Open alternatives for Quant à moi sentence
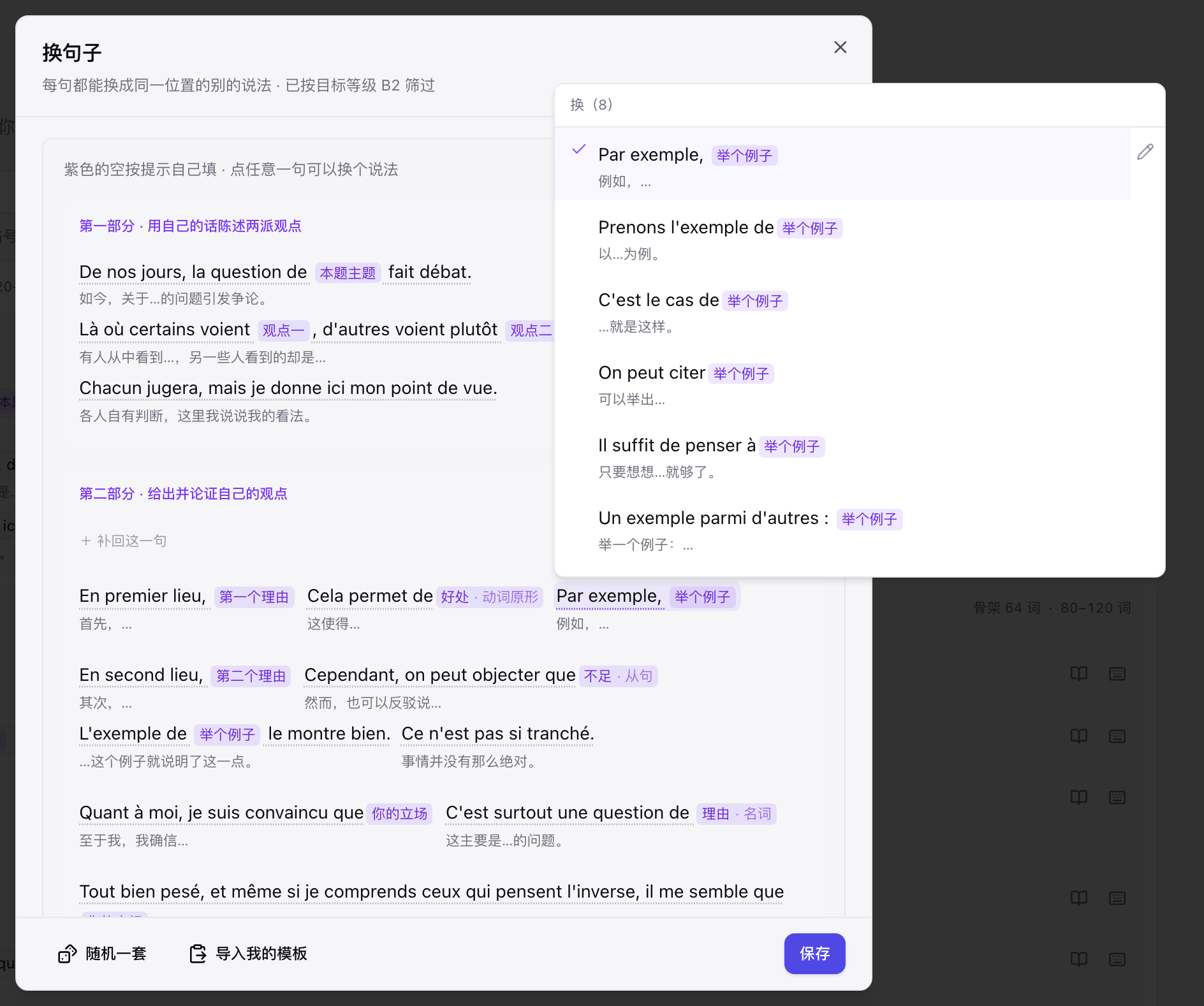The width and height of the screenshot is (1204, 1006). click(x=221, y=813)
